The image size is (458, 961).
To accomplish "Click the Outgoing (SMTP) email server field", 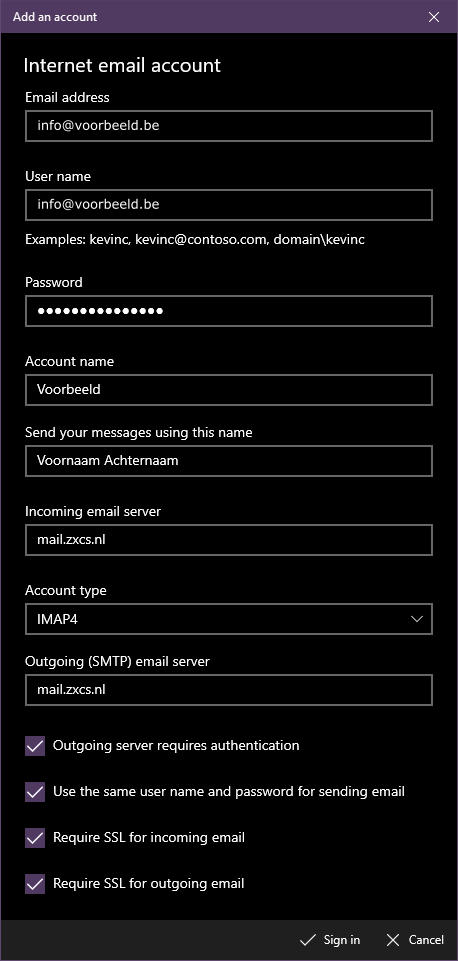I will 229,690.
